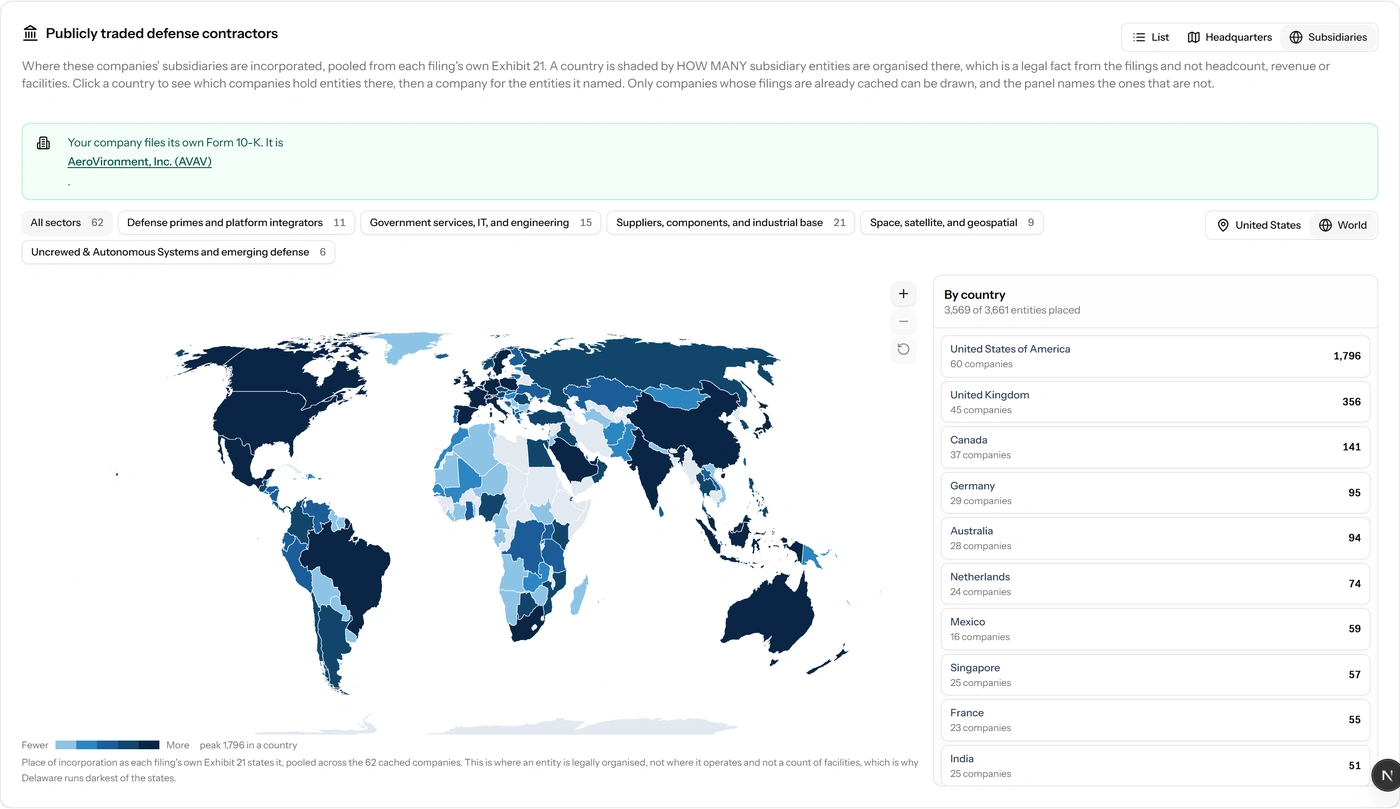Choose the Netherlands row in the country list
The height and width of the screenshot is (809, 1400).
pos(1155,584)
